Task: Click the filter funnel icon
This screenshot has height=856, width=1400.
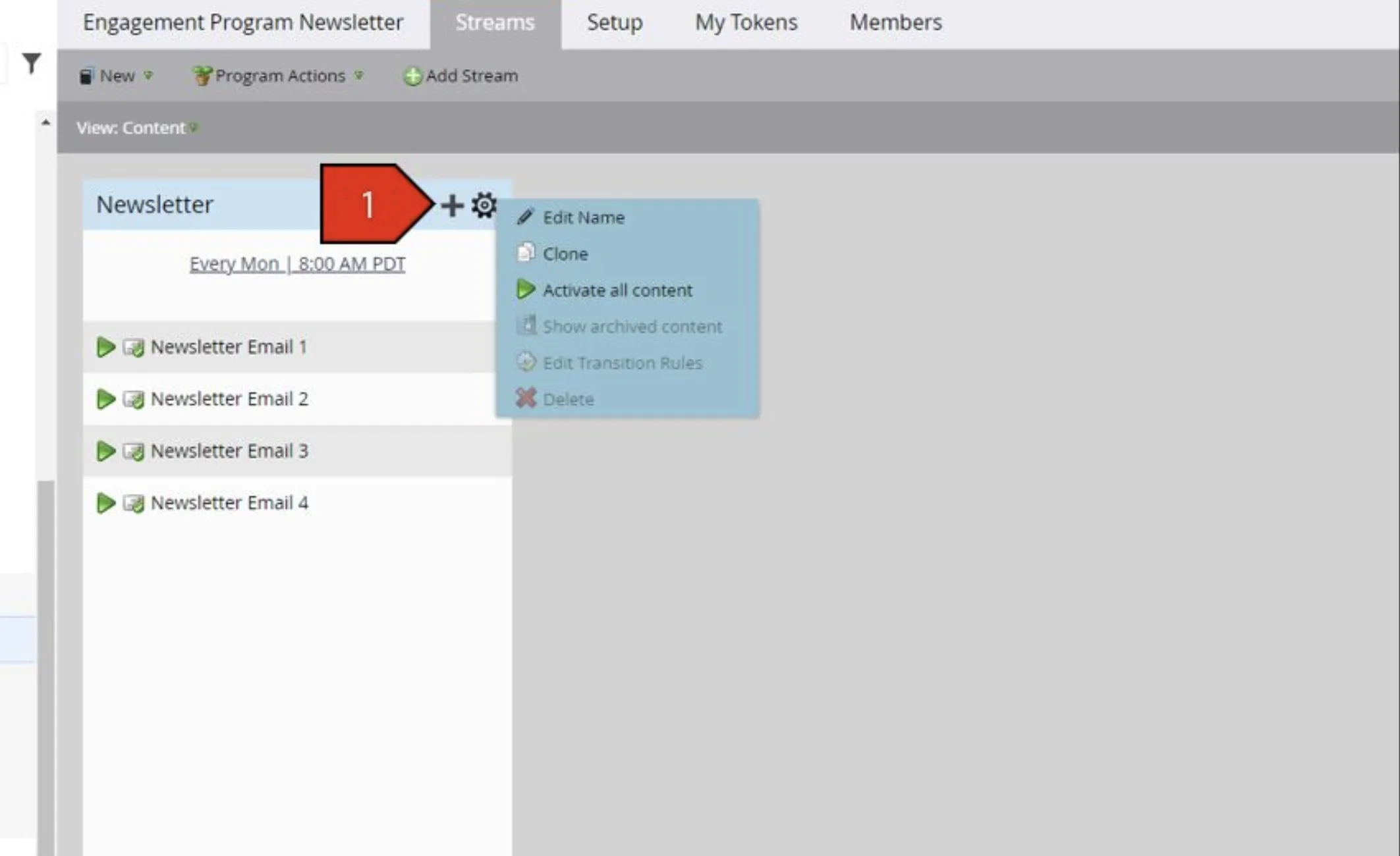Action: click(x=31, y=63)
